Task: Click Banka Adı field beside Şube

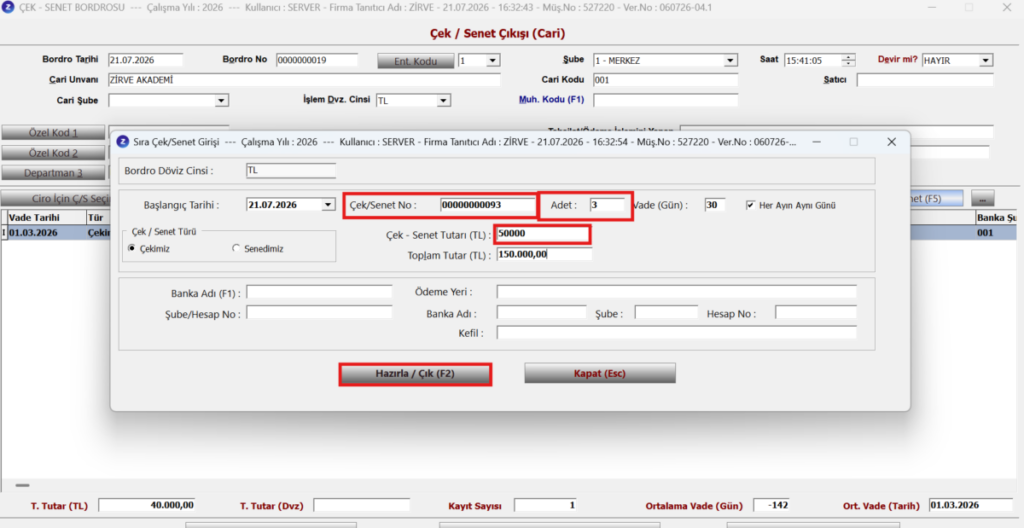Action: (x=541, y=312)
